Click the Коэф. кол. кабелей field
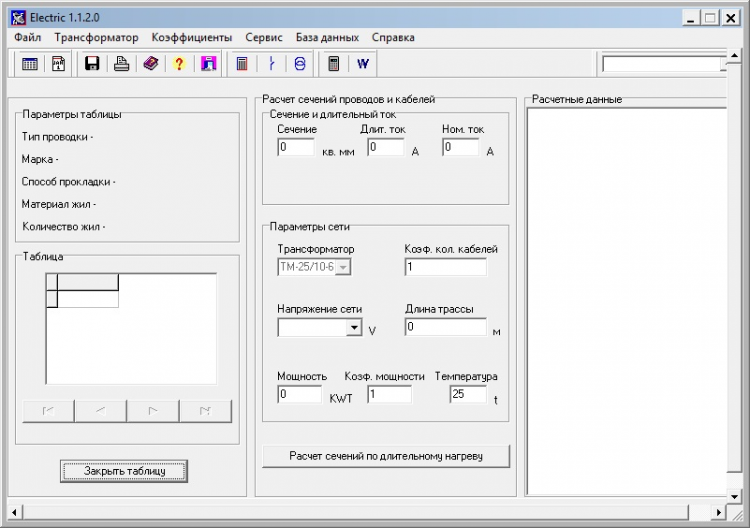The image size is (750, 528). [x=445, y=267]
